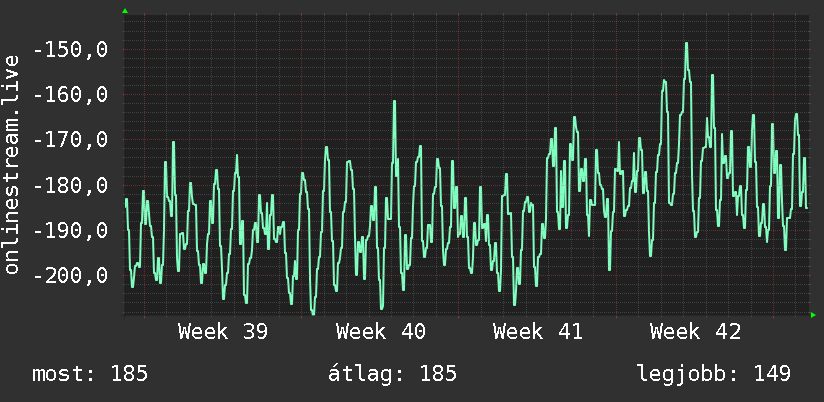Viewport: 824px width, 402px height.
Task: Click the -170,0 y-axis value
Action: click(x=70, y=140)
